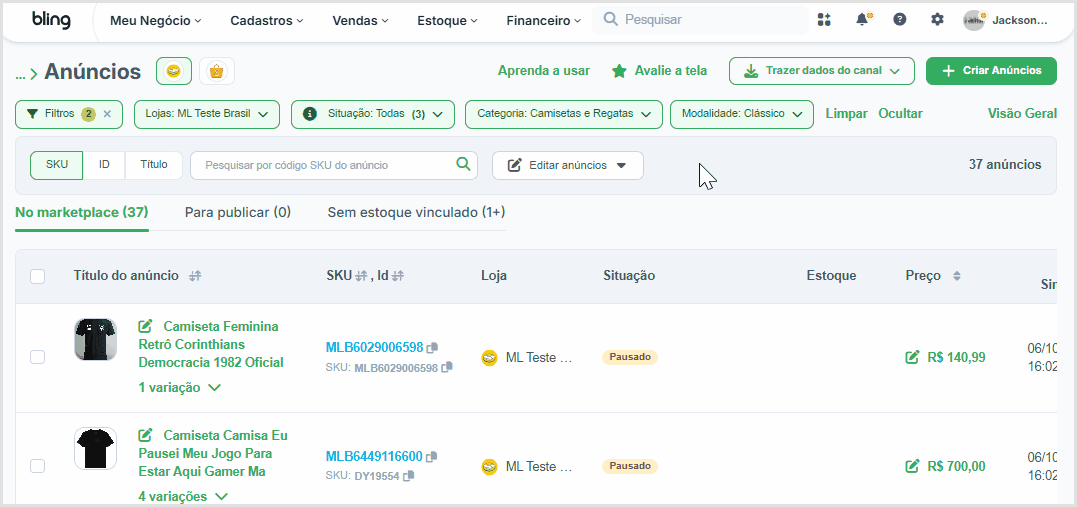Viewport: 1077px width, 507px height.
Task: Click the bling logo
Action: (51, 20)
